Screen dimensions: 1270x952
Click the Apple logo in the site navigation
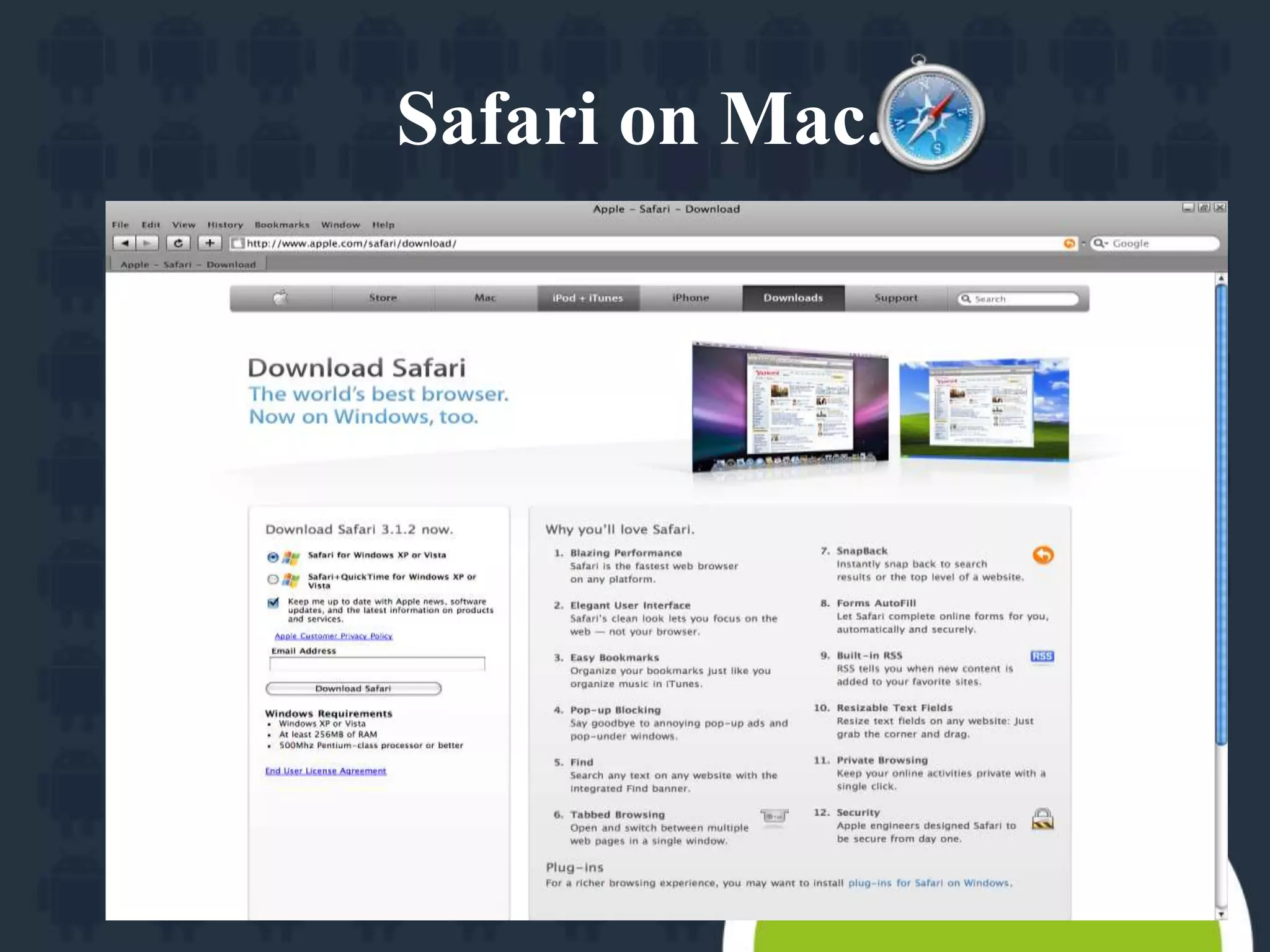(x=281, y=297)
